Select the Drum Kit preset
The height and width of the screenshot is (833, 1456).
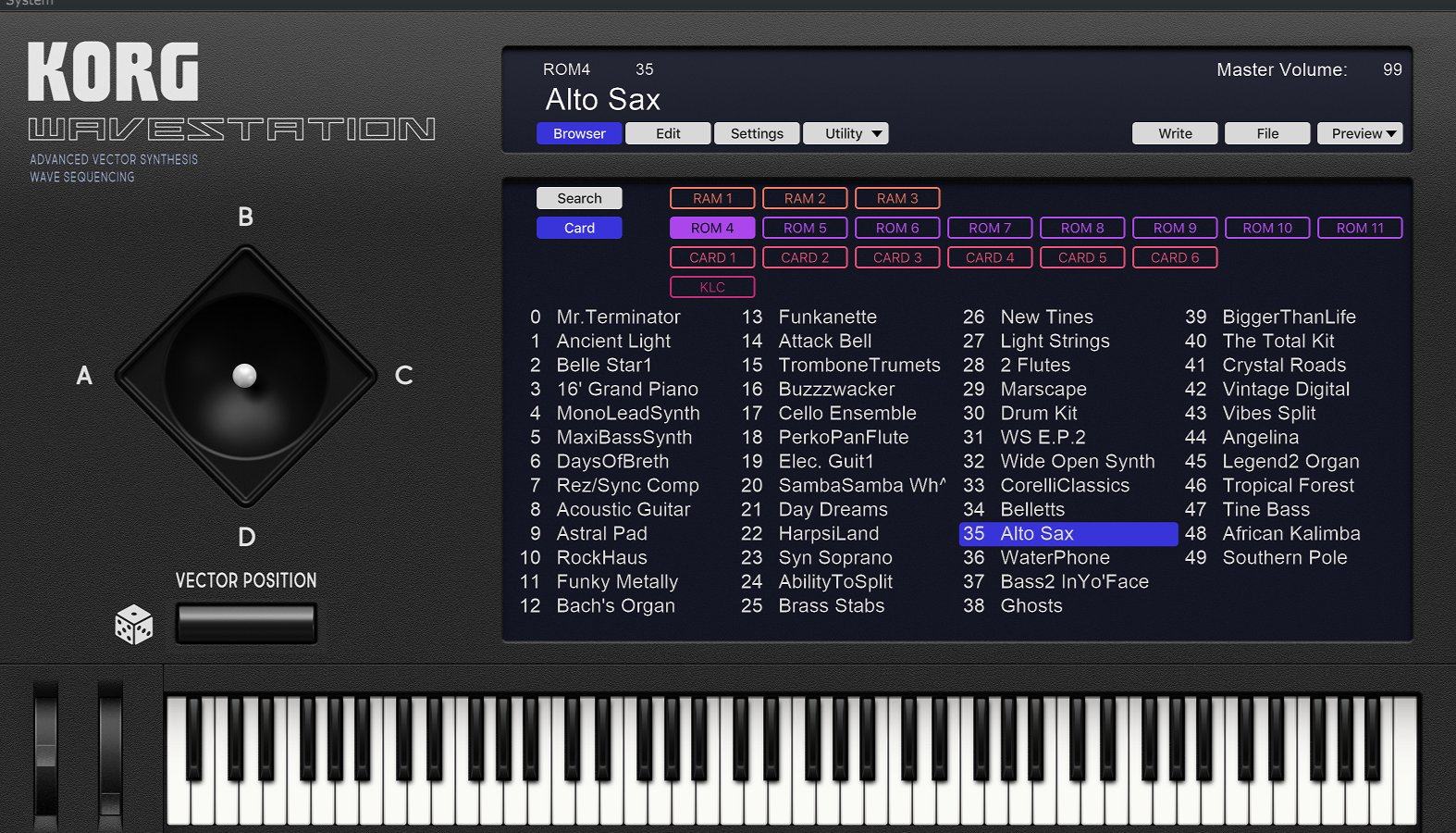(1039, 413)
